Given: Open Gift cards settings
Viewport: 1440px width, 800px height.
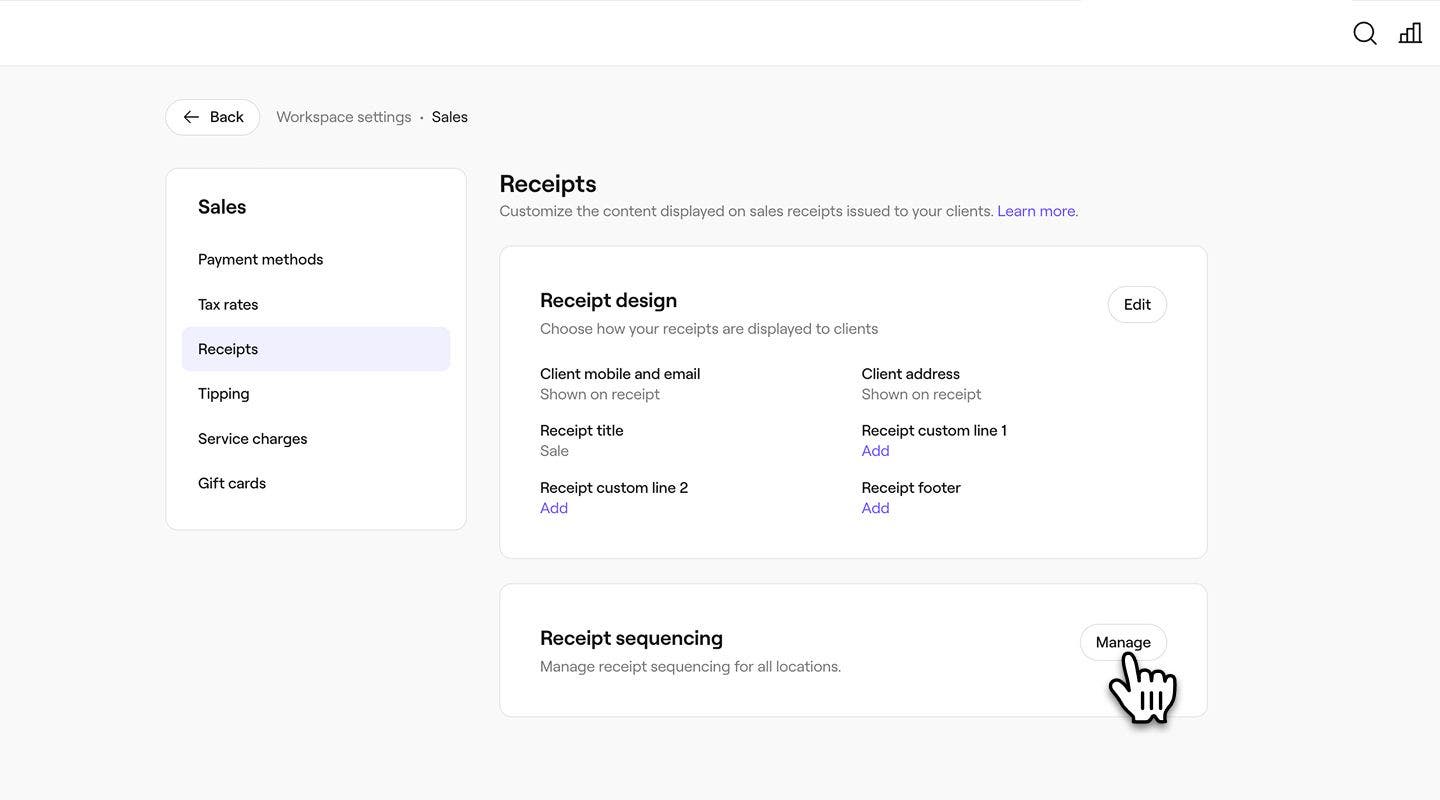Looking at the screenshot, I should 232,484.
